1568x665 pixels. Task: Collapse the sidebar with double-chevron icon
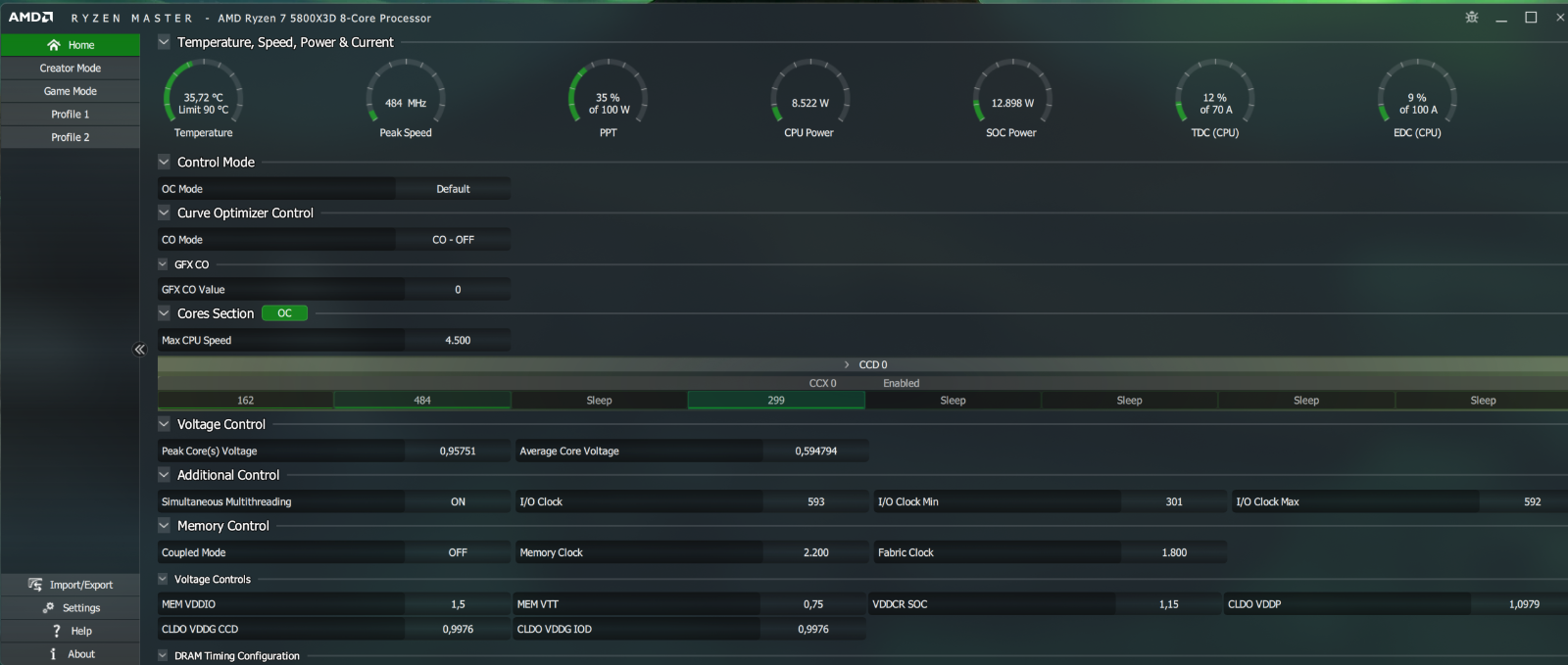click(x=139, y=350)
